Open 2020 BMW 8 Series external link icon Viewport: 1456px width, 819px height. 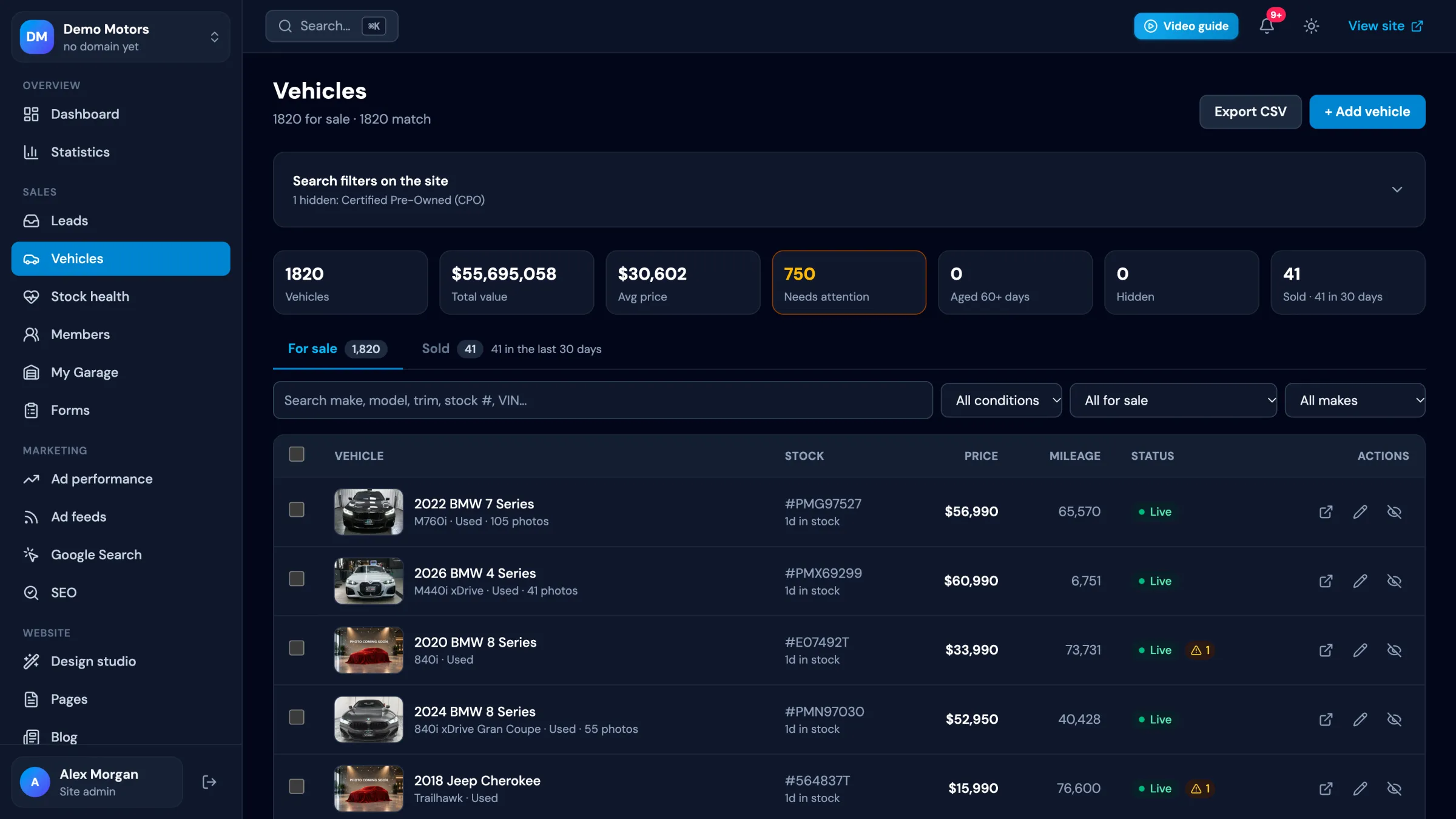coord(1326,650)
